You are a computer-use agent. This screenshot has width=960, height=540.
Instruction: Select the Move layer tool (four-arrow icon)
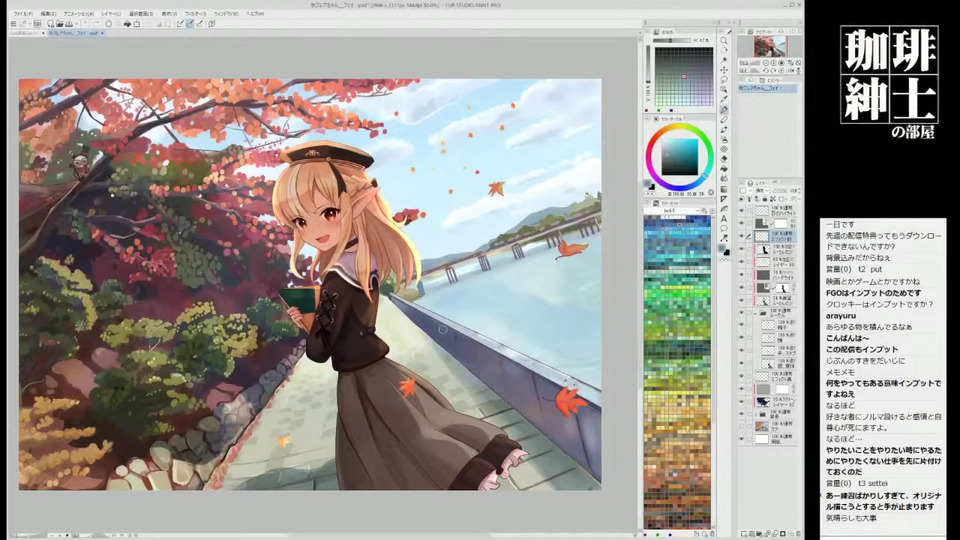click(724, 70)
